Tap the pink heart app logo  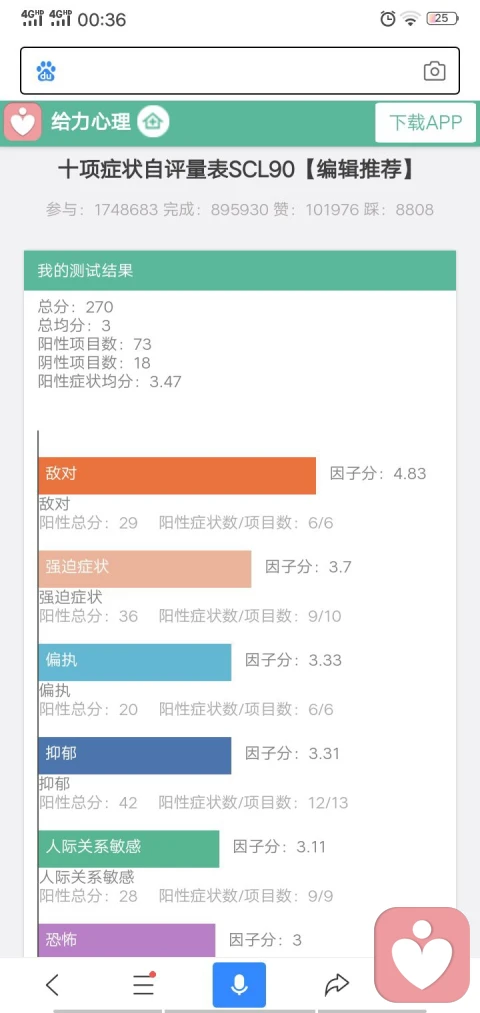[x=23, y=121]
